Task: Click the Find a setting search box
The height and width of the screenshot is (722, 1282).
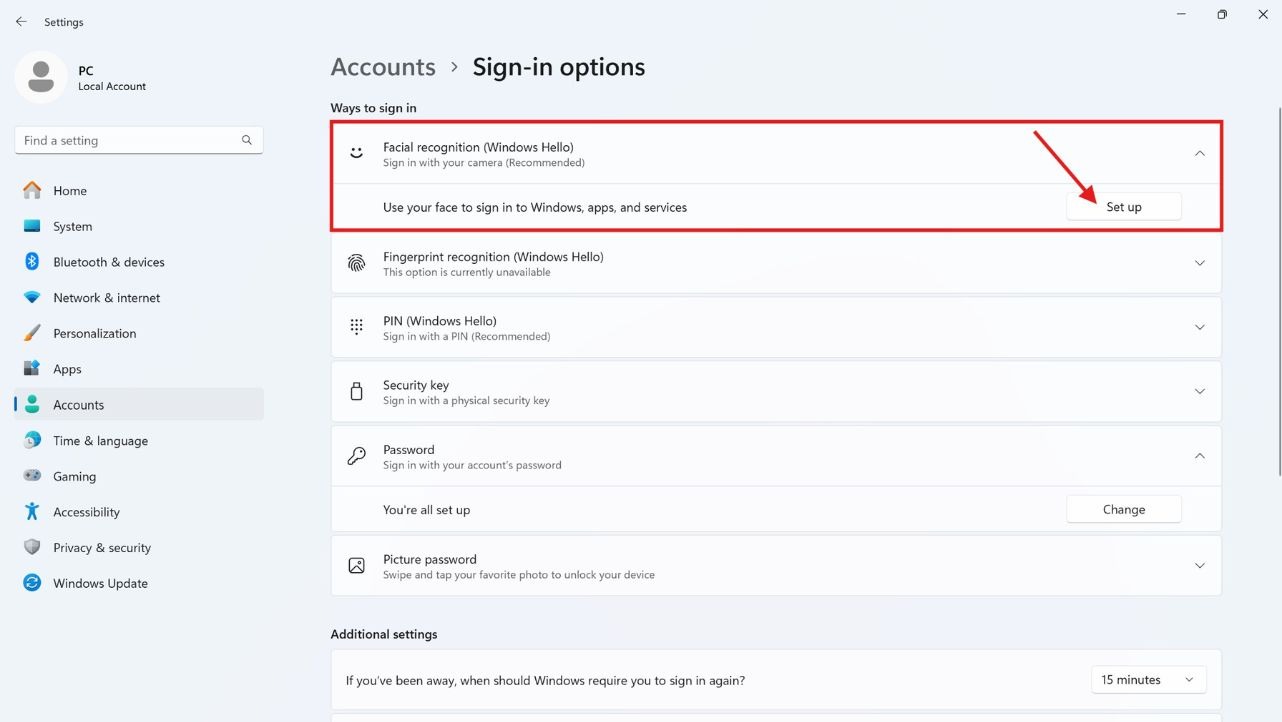Action: [x=128, y=140]
